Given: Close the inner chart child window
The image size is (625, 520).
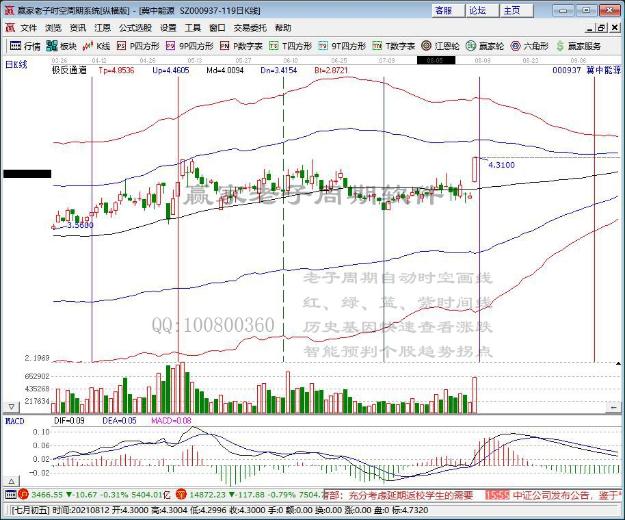Looking at the screenshot, I should pyautogui.click(x=615, y=28).
